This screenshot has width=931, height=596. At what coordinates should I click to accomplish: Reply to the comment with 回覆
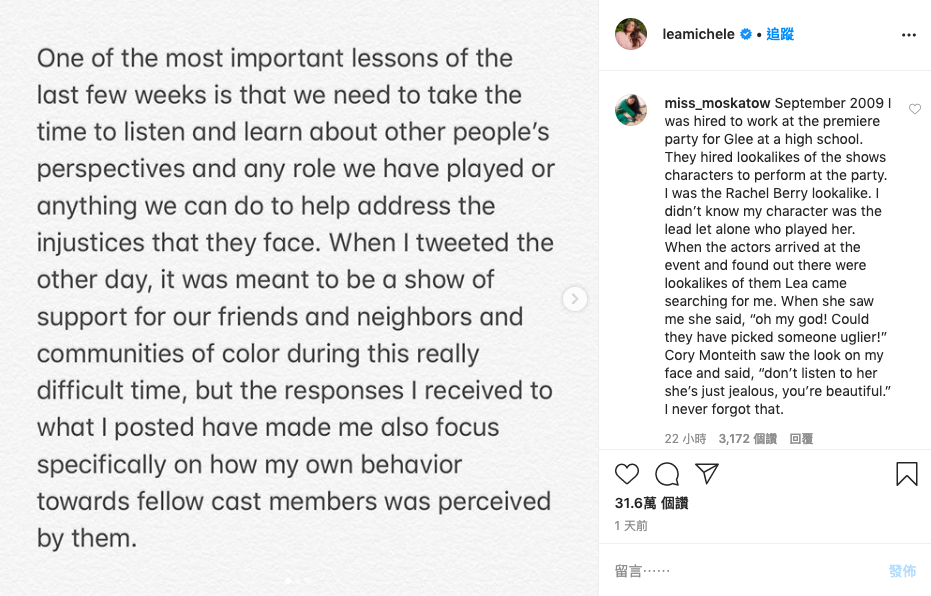click(801, 439)
